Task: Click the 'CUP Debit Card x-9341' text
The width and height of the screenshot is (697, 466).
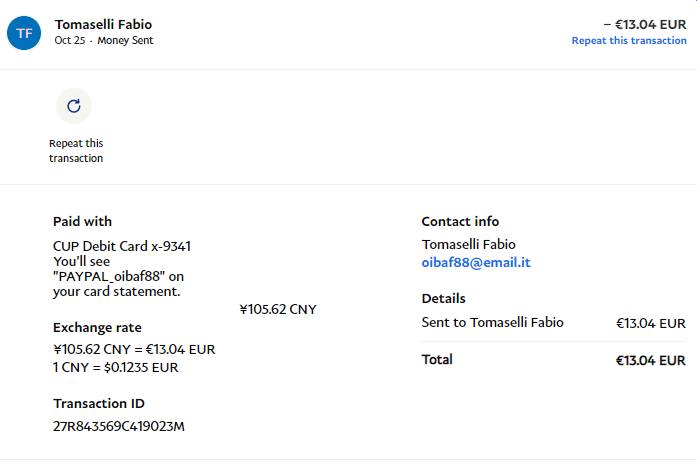Action: point(122,245)
